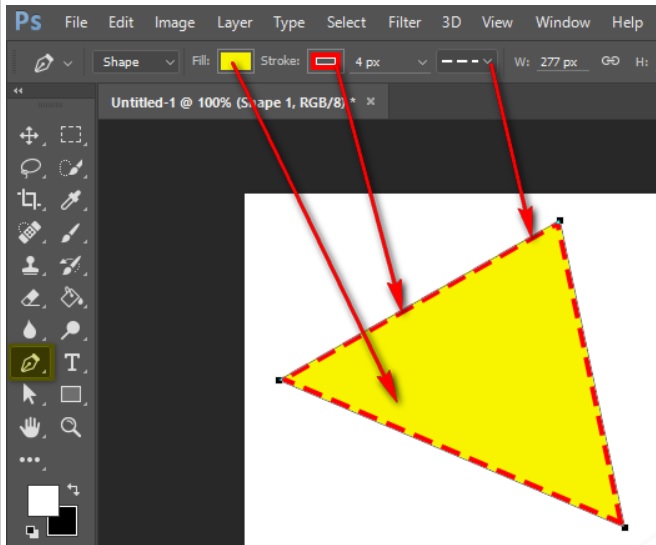The image size is (656, 545).
Task: Select the Zoom tool
Action: [x=71, y=427]
